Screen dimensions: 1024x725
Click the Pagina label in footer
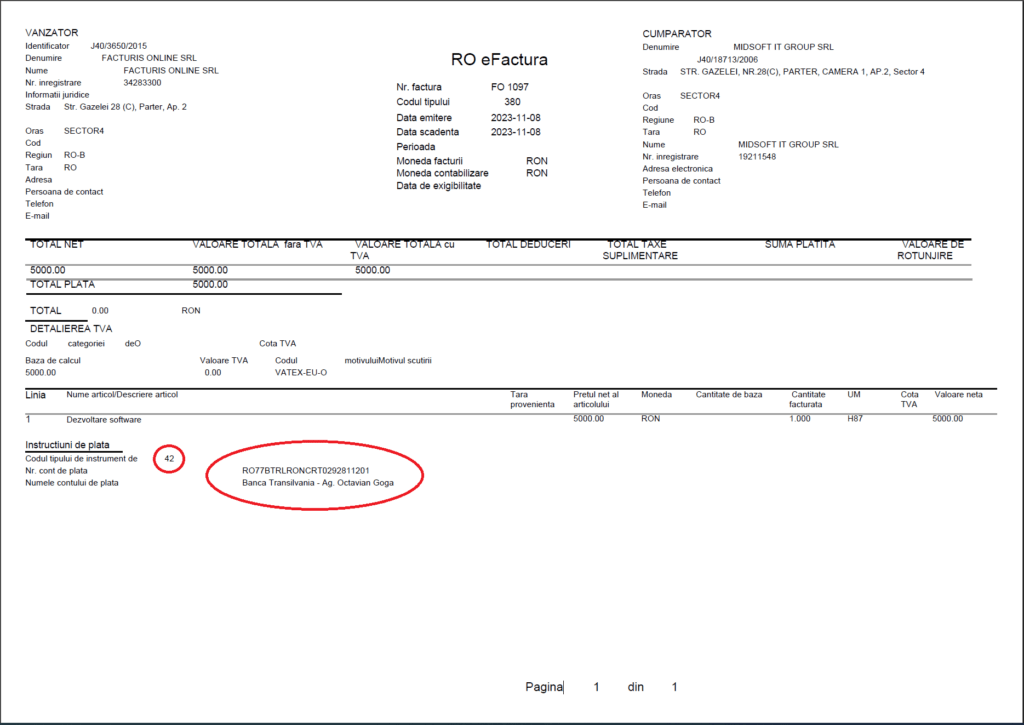tap(544, 687)
